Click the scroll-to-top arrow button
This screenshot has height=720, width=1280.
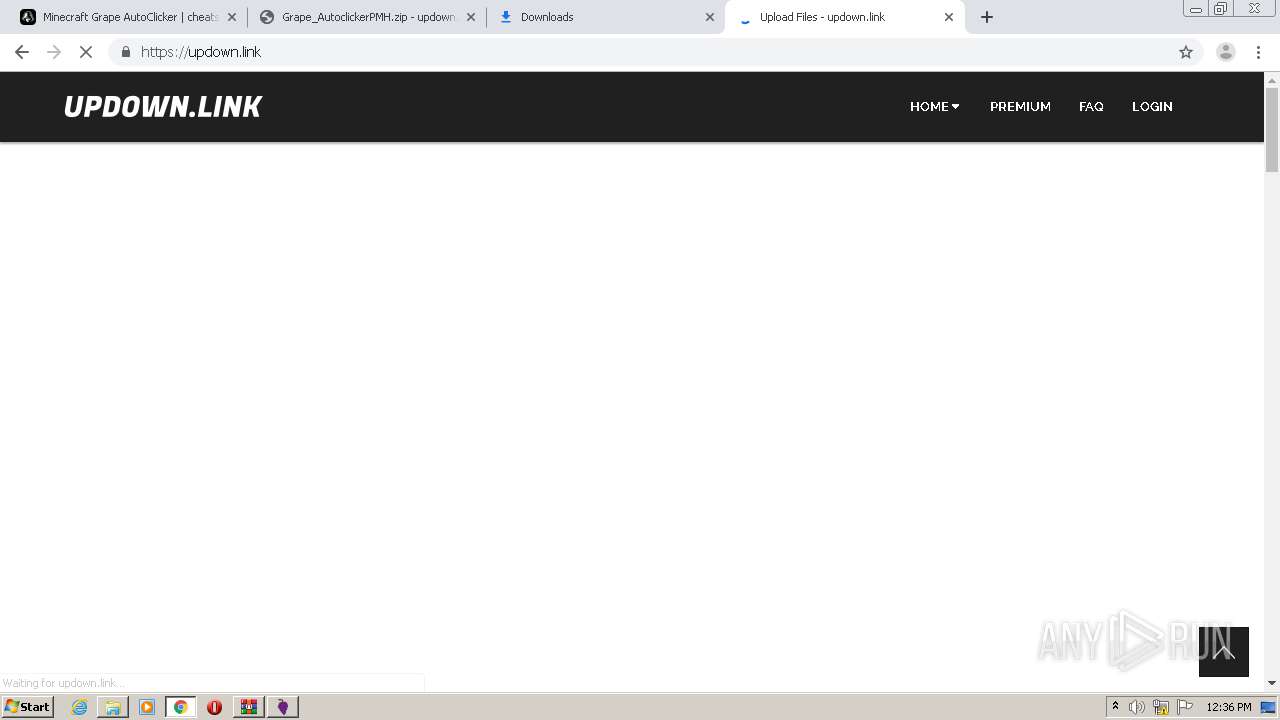[1224, 652]
